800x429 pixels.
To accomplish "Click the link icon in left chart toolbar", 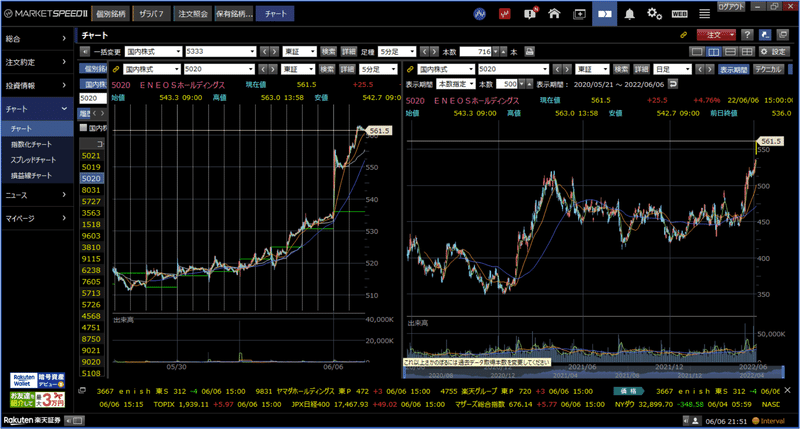I will (116, 69).
